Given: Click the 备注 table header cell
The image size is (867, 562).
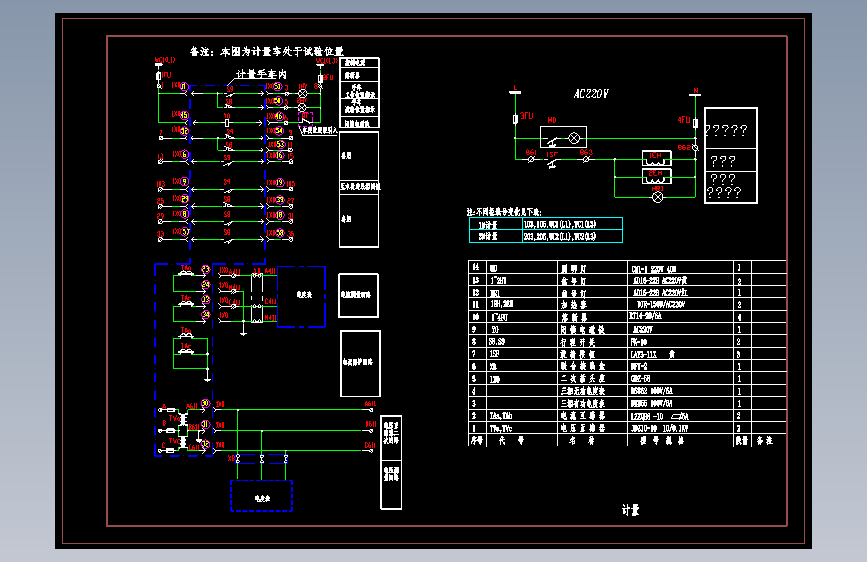Looking at the screenshot, I should click(x=765, y=440).
